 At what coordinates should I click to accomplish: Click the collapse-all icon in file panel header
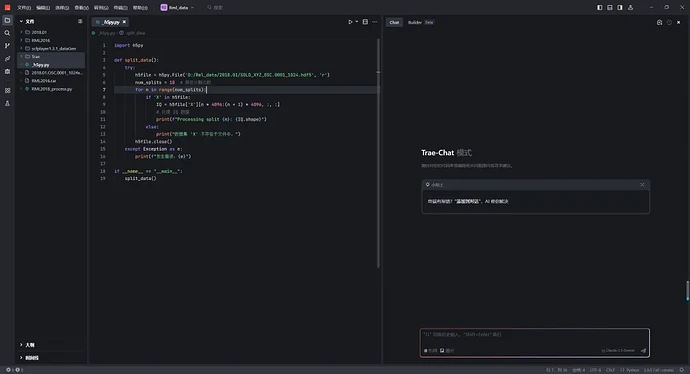[80, 21]
